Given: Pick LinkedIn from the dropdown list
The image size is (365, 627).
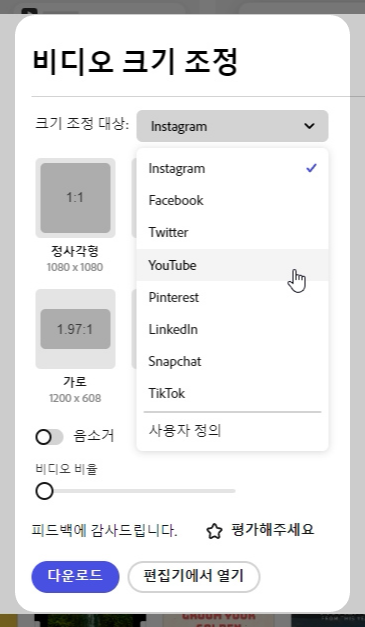Looking at the screenshot, I should (232, 329).
